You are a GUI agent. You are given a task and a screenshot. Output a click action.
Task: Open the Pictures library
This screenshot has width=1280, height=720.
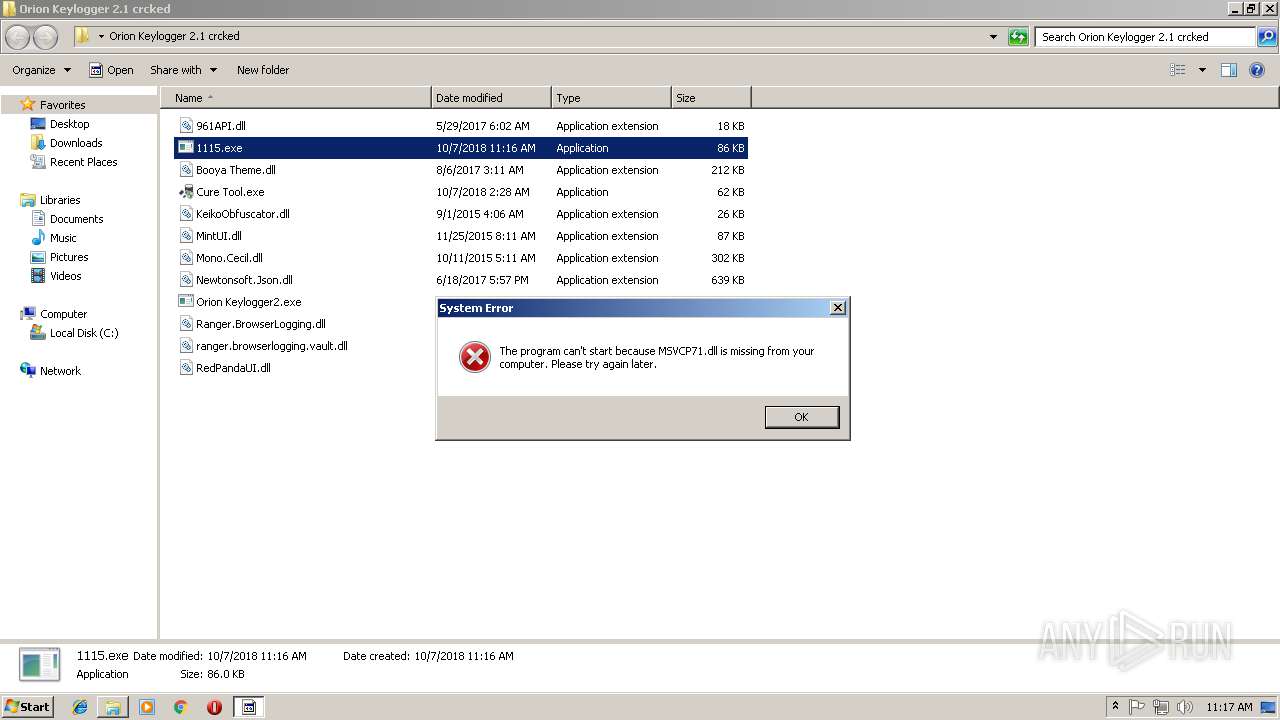pos(69,257)
